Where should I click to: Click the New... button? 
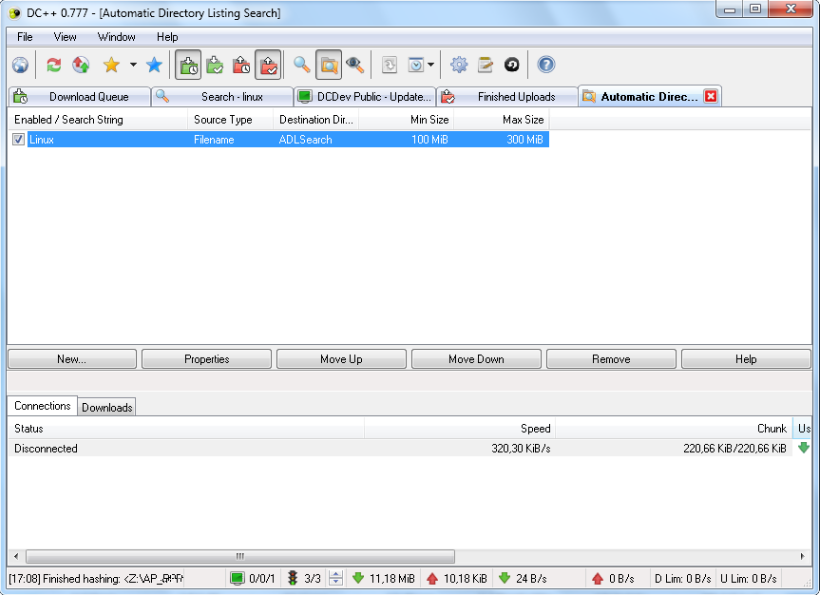pyautogui.click(x=72, y=359)
